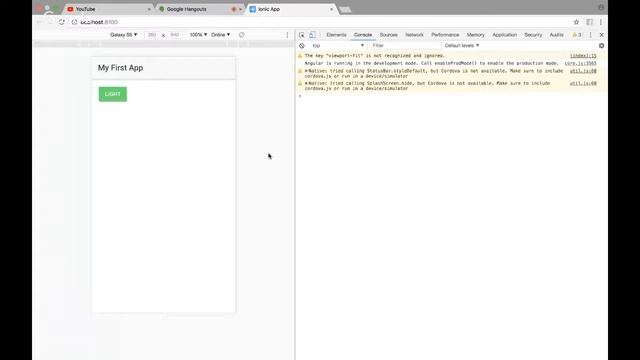Click the site info icon in address bar
Image resolution: width=640 pixels, height=360 pixels.
coord(74,22)
